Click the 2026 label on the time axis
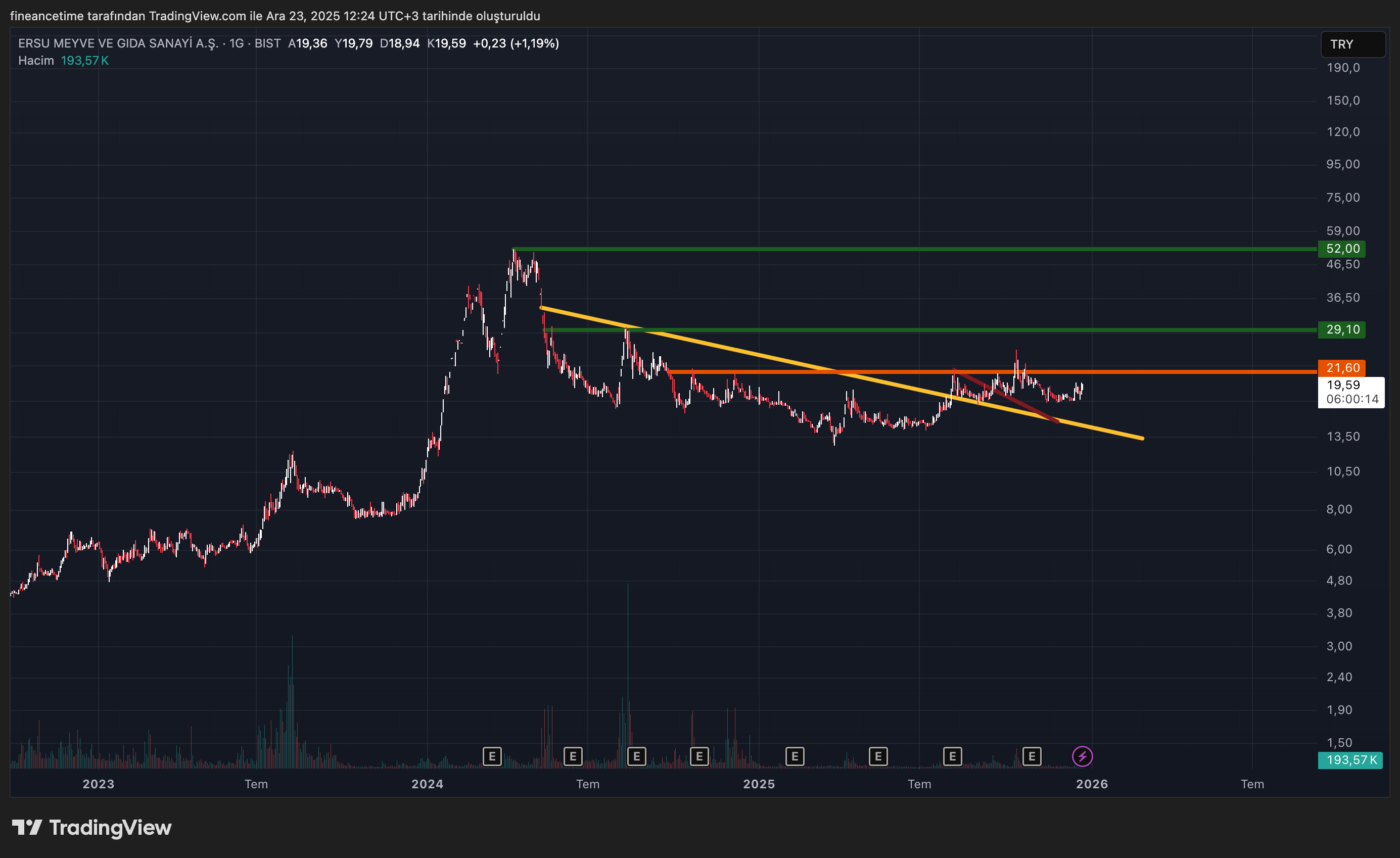 [x=1092, y=784]
